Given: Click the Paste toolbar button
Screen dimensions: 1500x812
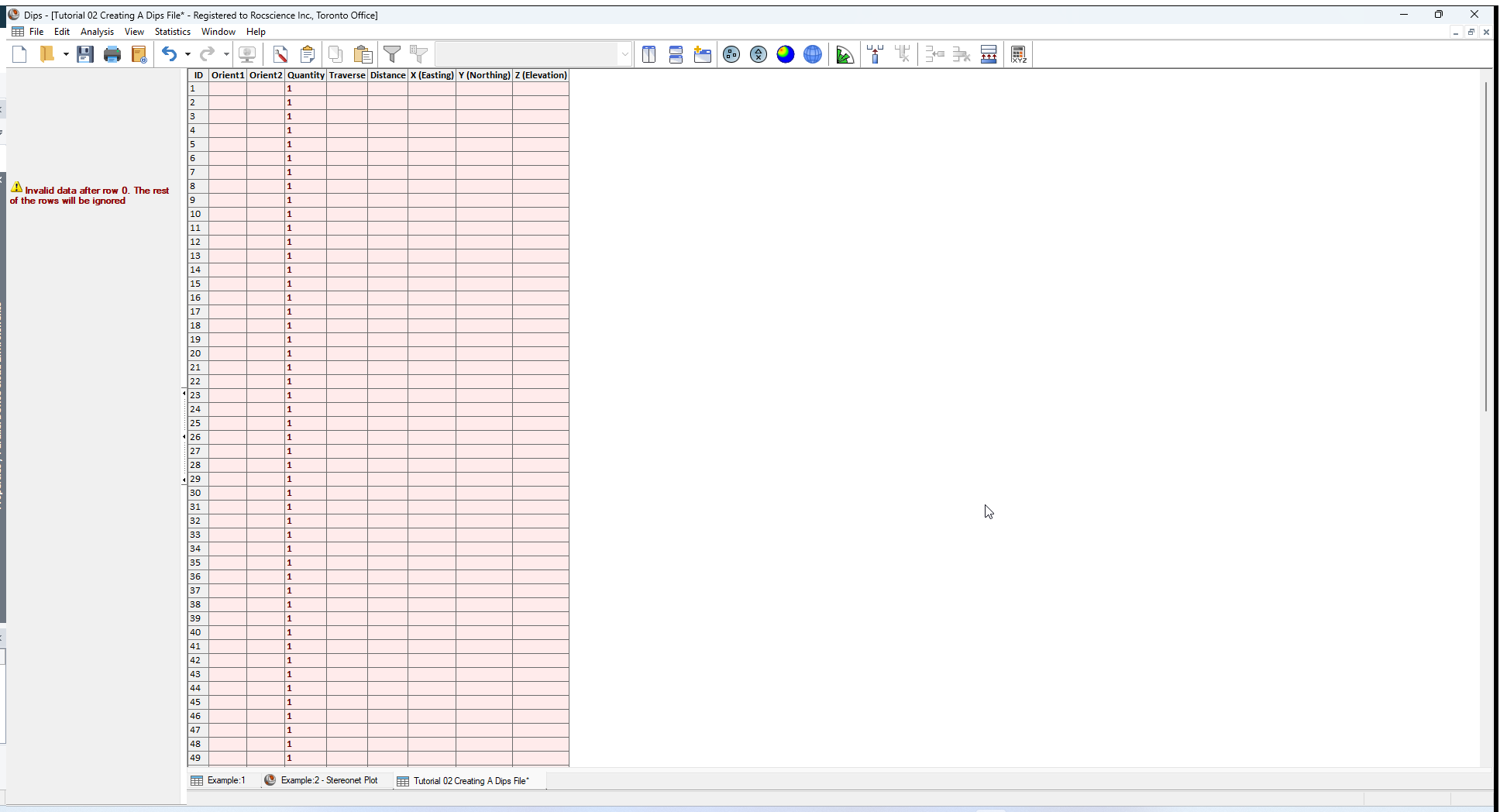Looking at the screenshot, I should 362,54.
